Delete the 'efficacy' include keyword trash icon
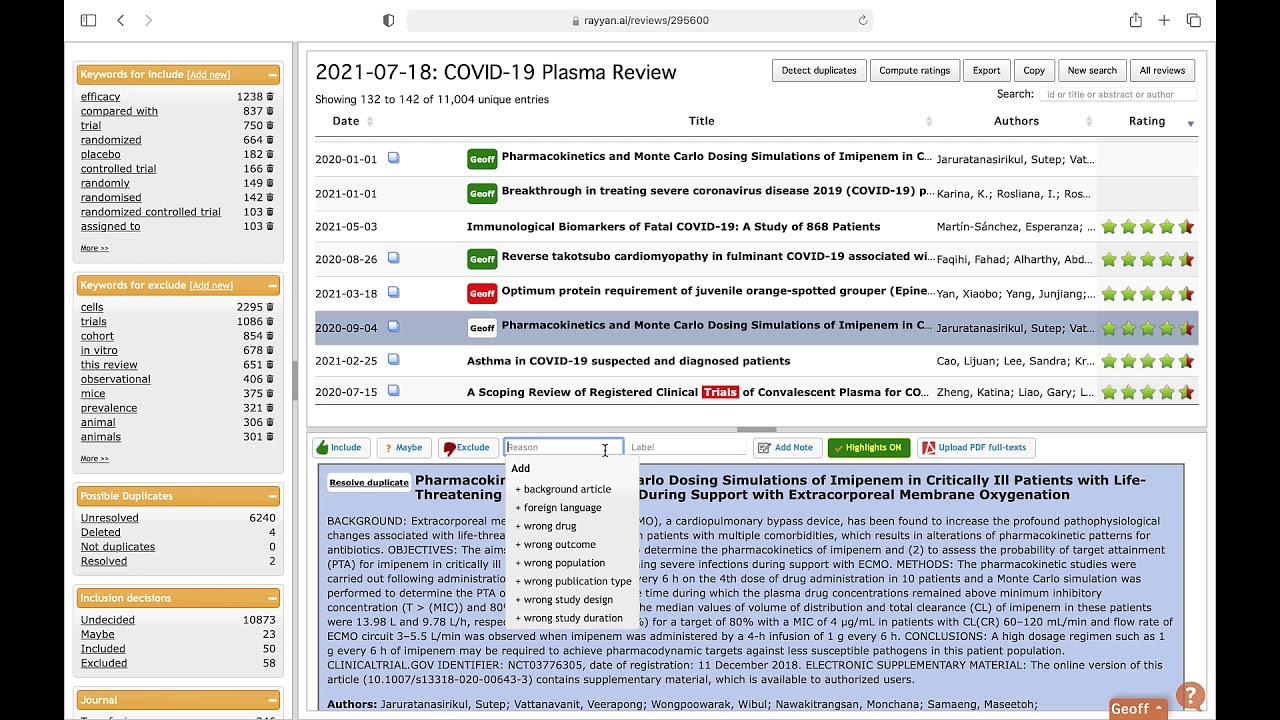Viewport: 1280px width, 720px height. coord(270,97)
